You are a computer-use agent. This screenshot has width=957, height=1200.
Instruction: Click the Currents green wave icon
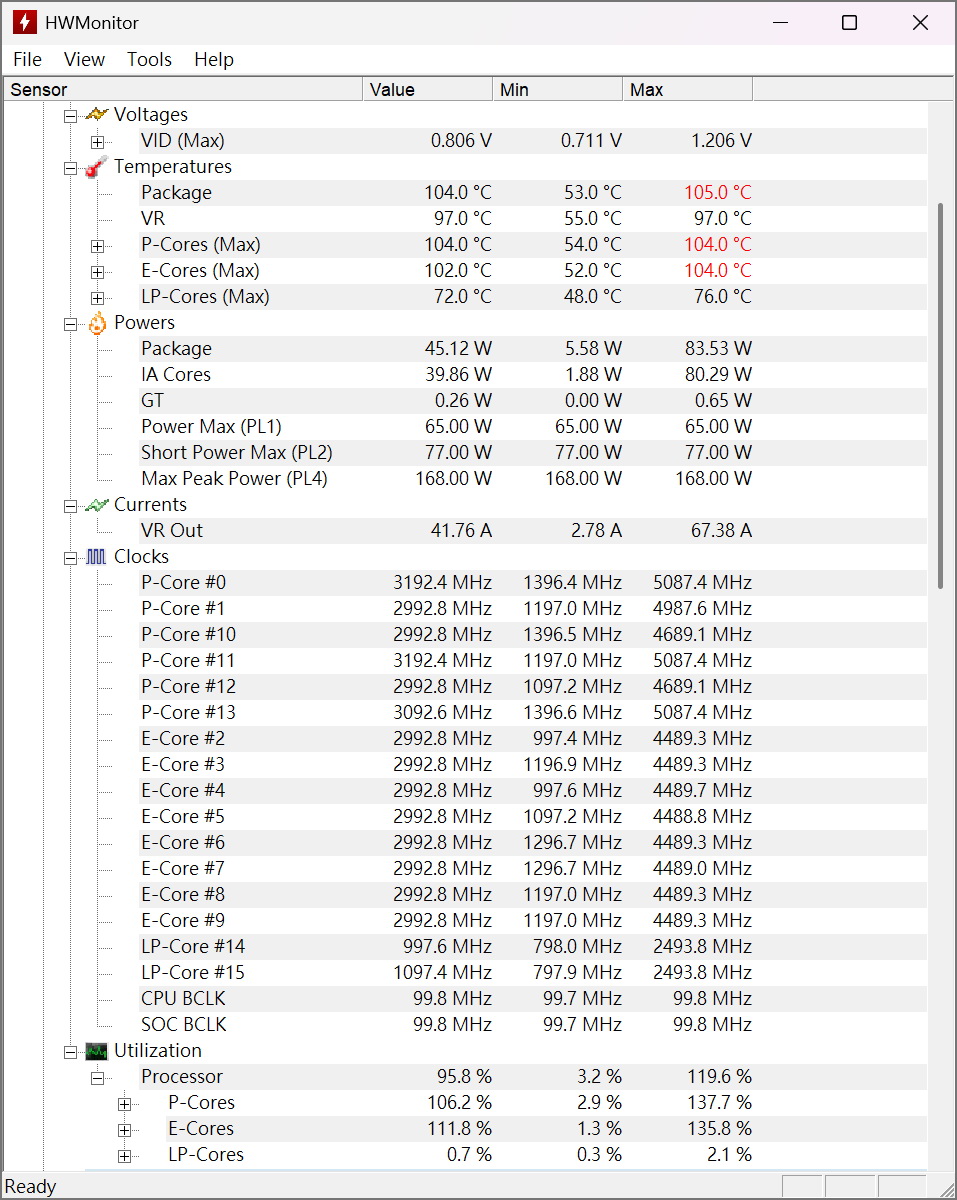(96, 505)
